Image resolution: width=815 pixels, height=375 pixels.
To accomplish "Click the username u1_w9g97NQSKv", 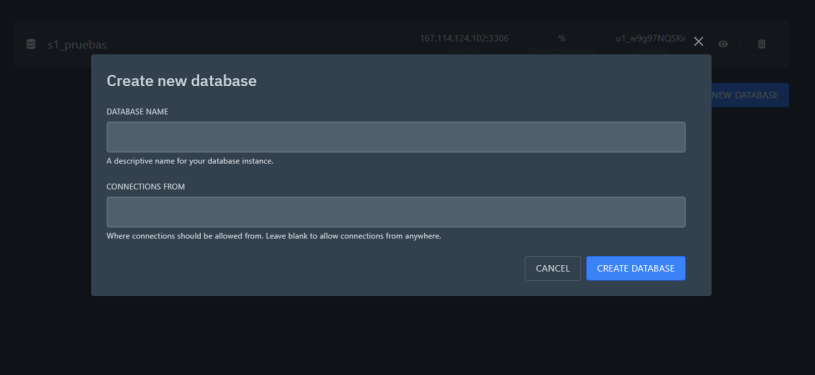I will [x=651, y=38].
